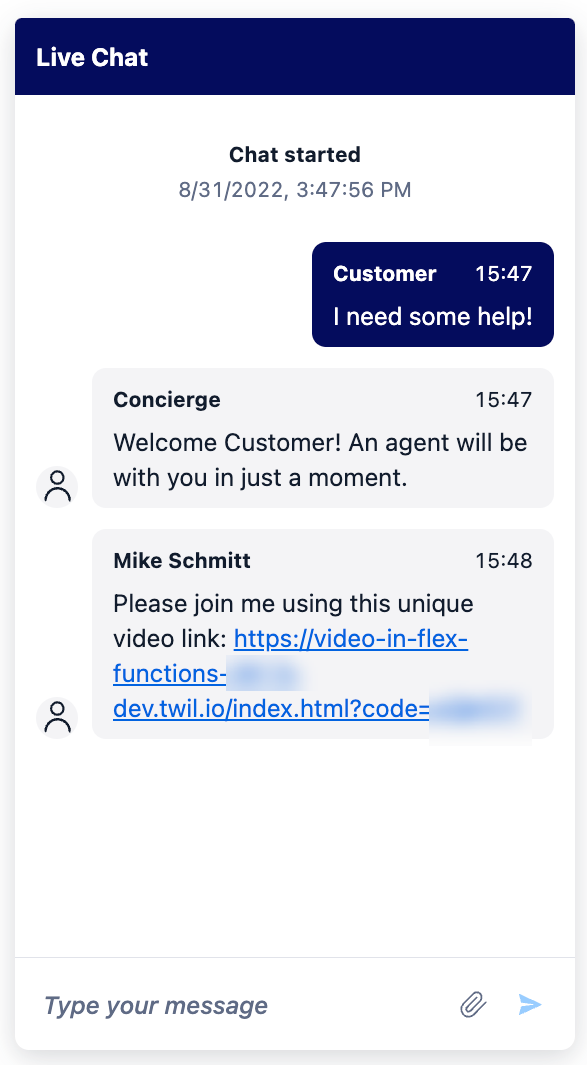587x1065 pixels.
Task: Click the 8/31/2022 chat start timestamp
Action: tap(295, 189)
